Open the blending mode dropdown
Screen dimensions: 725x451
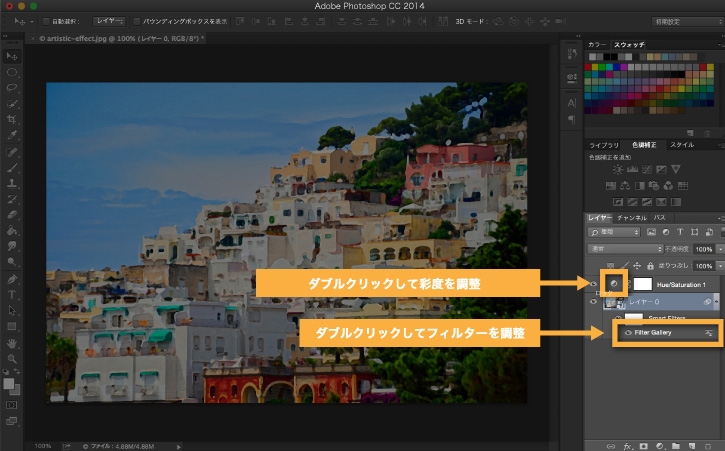pos(625,249)
